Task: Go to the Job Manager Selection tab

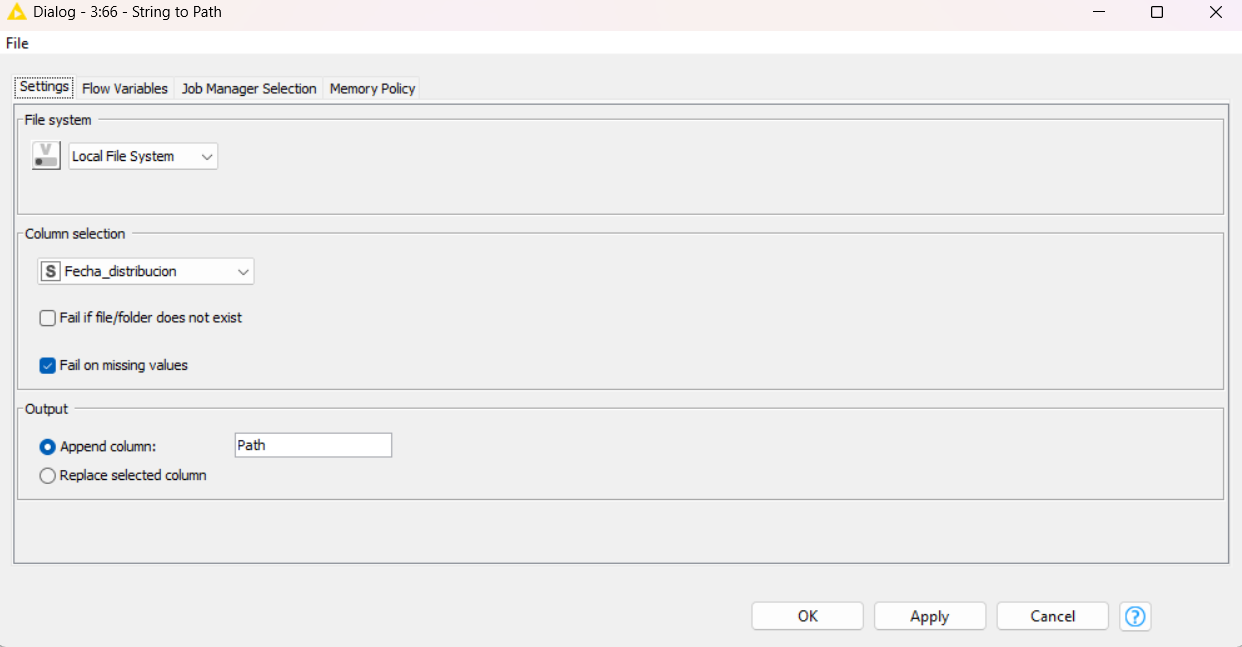Action: (249, 89)
